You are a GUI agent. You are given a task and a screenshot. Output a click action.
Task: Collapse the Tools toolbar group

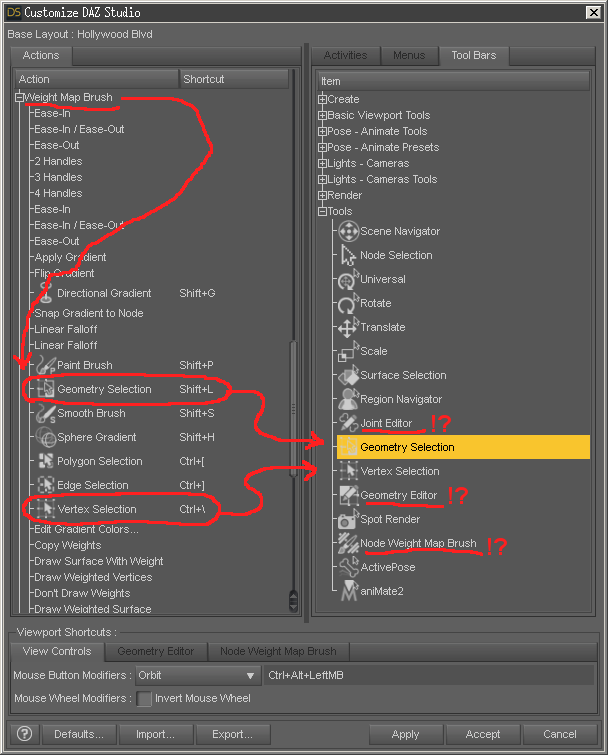click(x=322, y=211)
